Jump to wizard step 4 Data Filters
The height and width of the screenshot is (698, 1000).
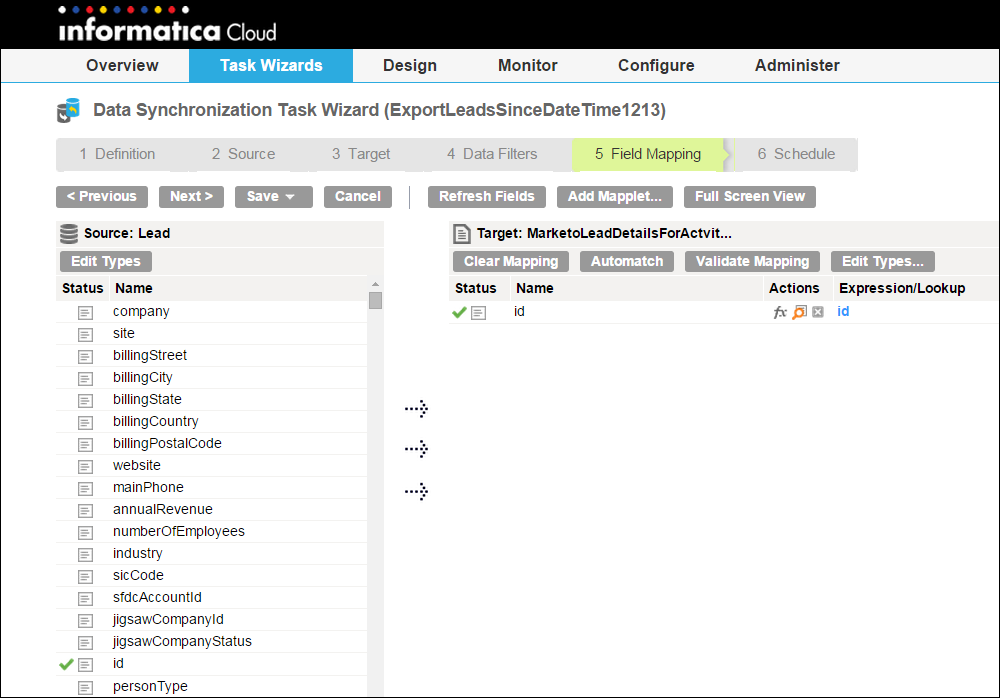pyautogui.click(x=492, y=154)
